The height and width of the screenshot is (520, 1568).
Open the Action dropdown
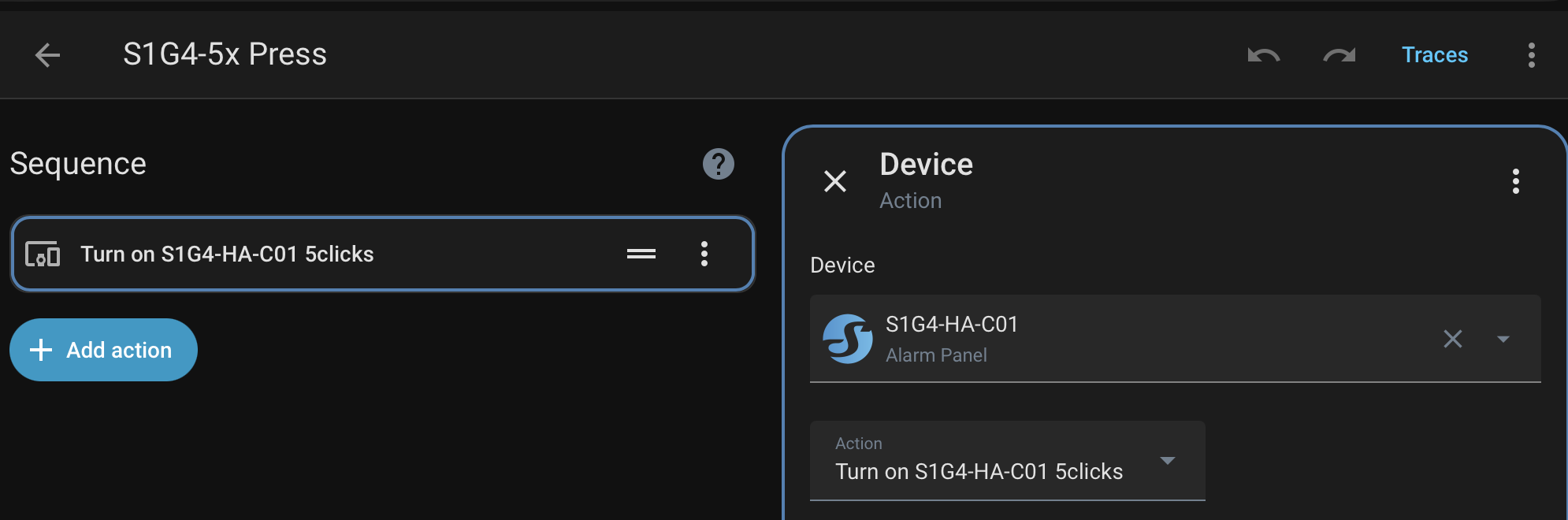(x=1007, y=460)
